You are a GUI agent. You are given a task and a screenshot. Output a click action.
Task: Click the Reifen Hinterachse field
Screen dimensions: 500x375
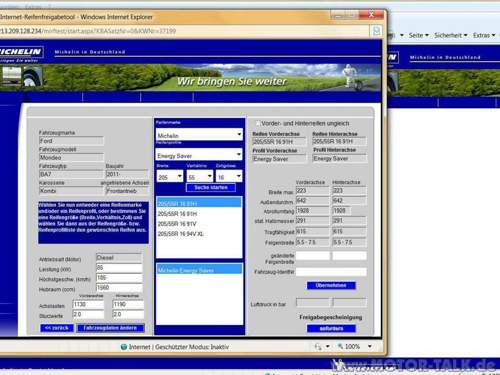(339, 141)
